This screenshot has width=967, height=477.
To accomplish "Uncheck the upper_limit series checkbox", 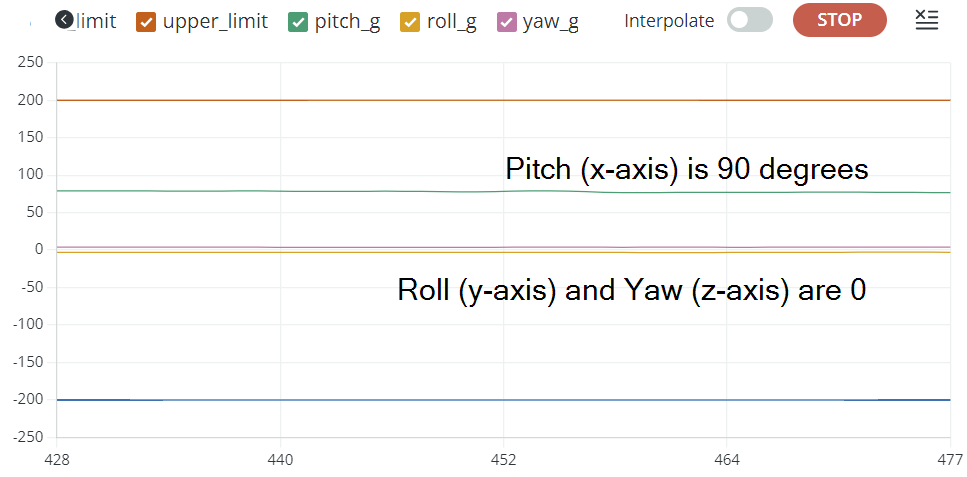I will 147,22.
